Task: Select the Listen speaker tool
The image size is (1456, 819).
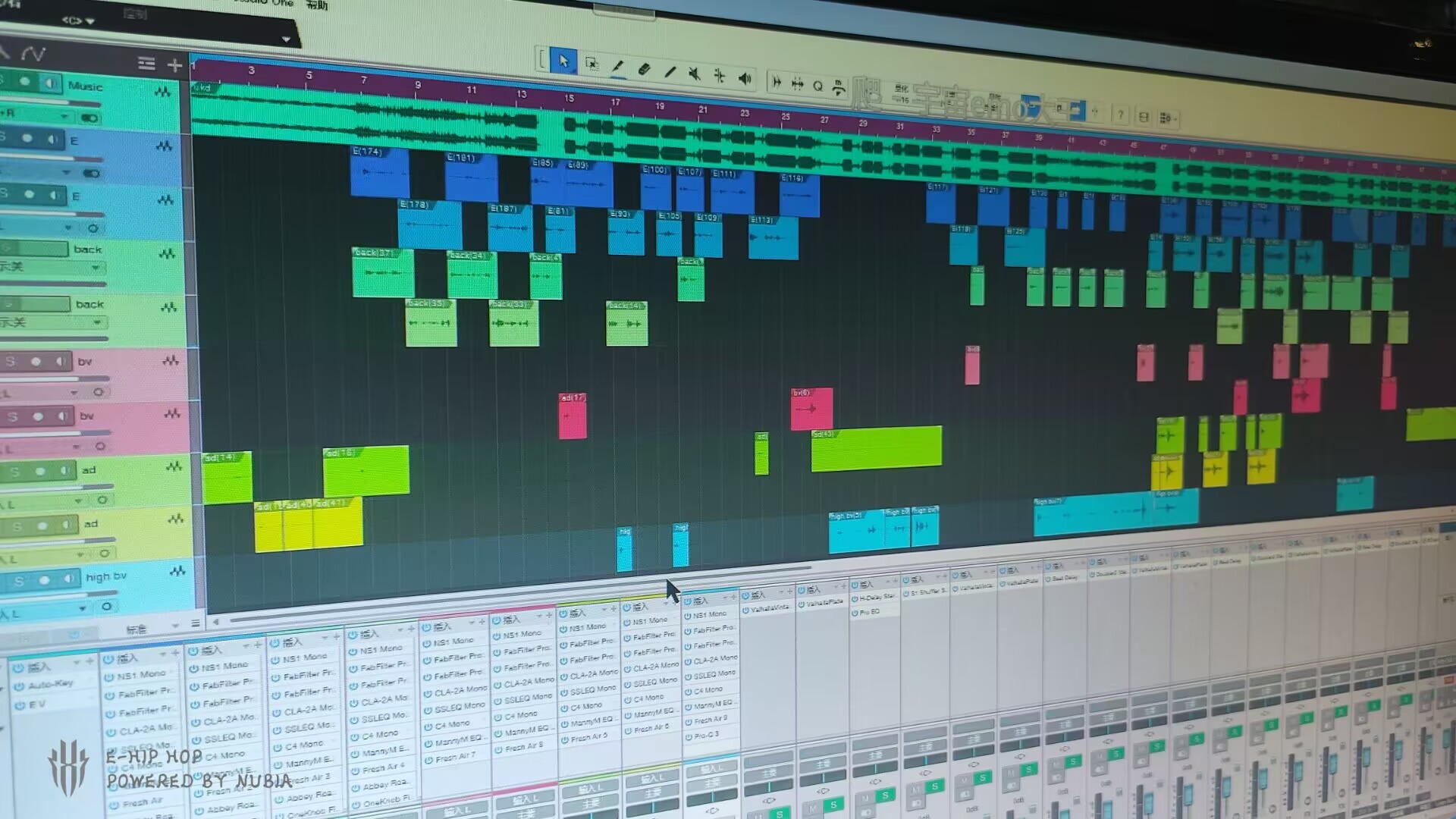Action: pos(745,78)
